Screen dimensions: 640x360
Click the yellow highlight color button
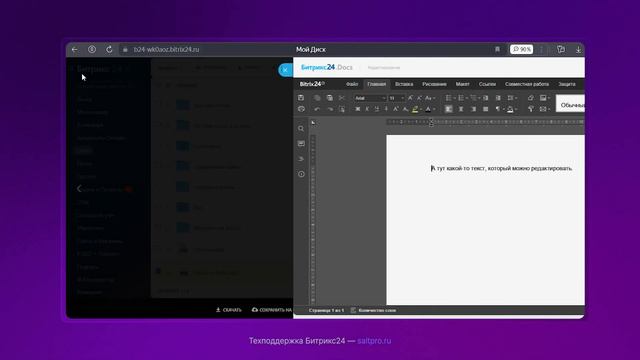[x=415, y=109]
